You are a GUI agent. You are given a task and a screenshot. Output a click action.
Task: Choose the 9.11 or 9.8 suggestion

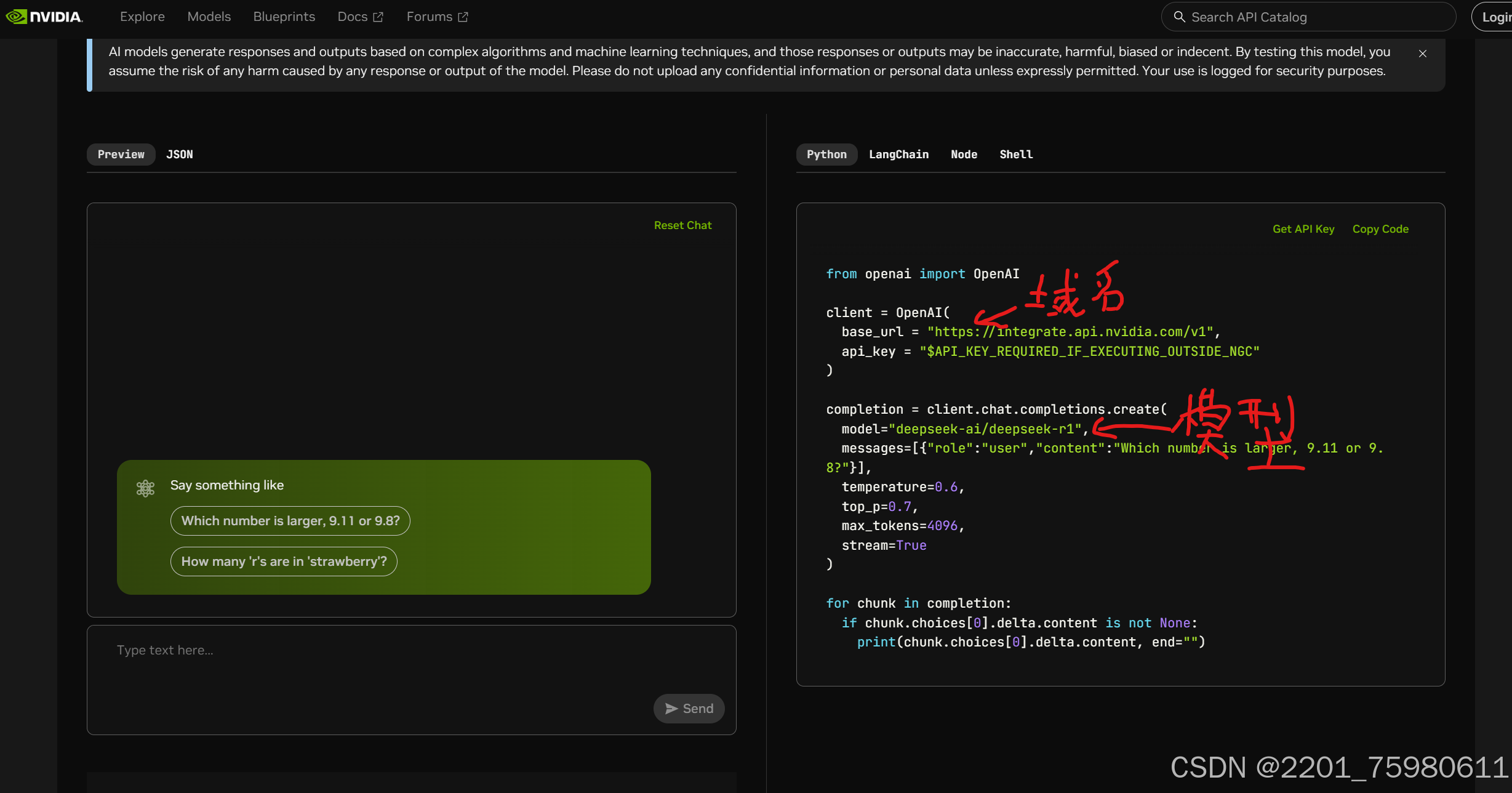(290, 521)
